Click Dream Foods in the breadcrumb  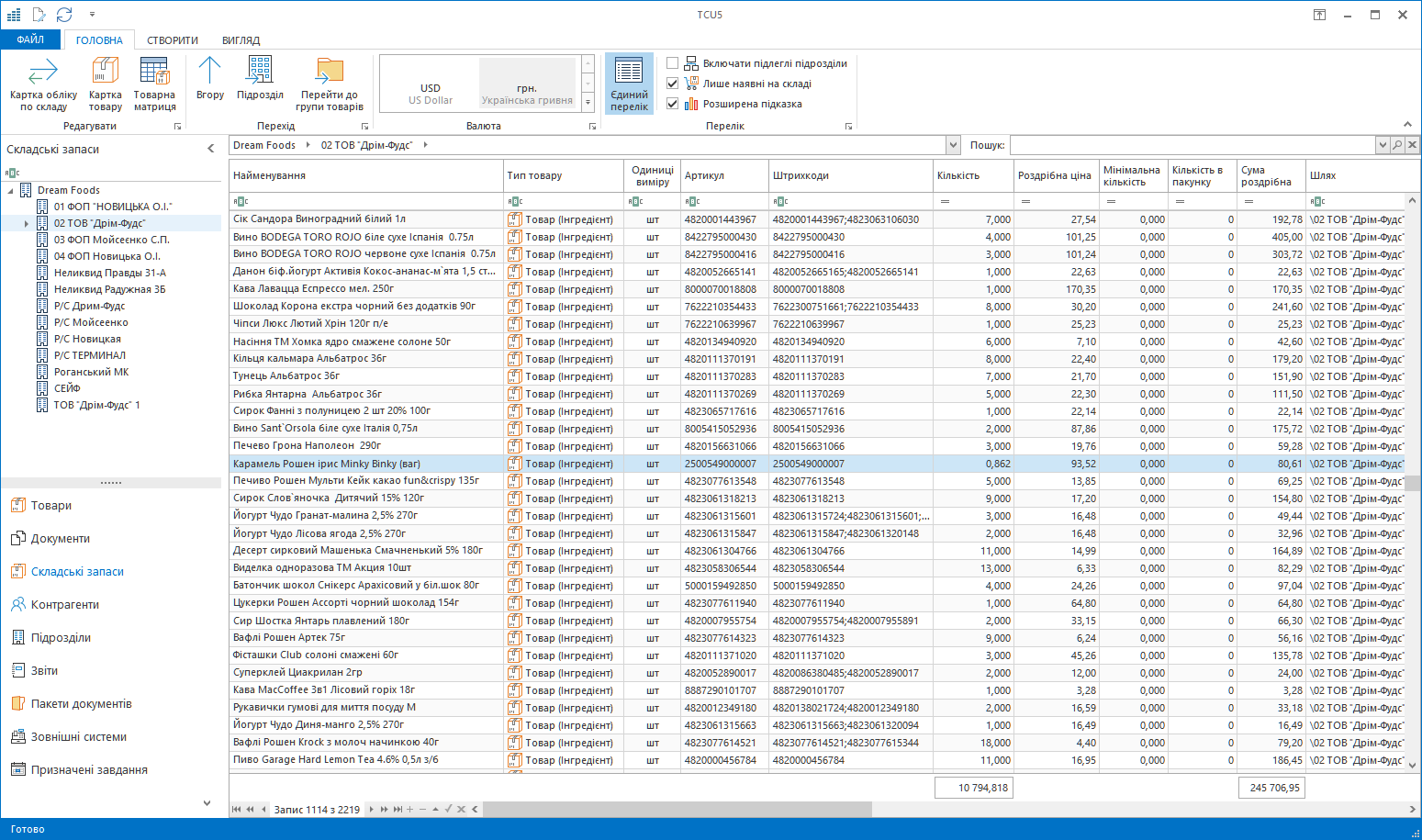pos(263,145)
